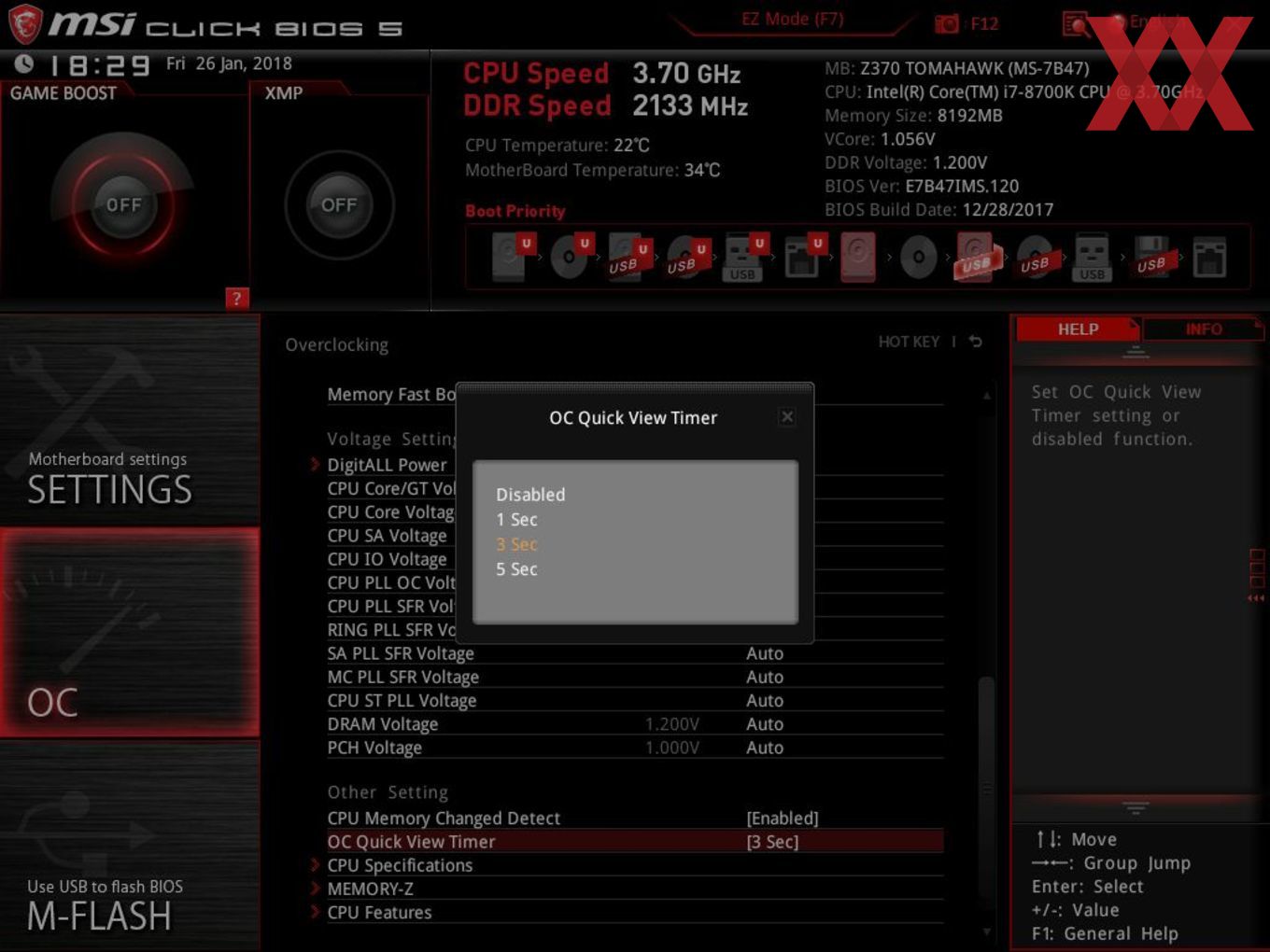1270x952 pixels.
Task: Click the back arrow beside HOT KEY
Action: pos(976,342)
